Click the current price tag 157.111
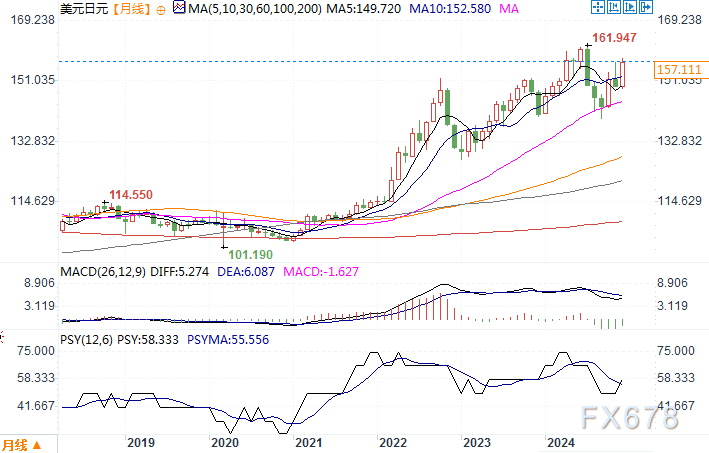Viewport: 709px width, 453px height. point(678,69)
